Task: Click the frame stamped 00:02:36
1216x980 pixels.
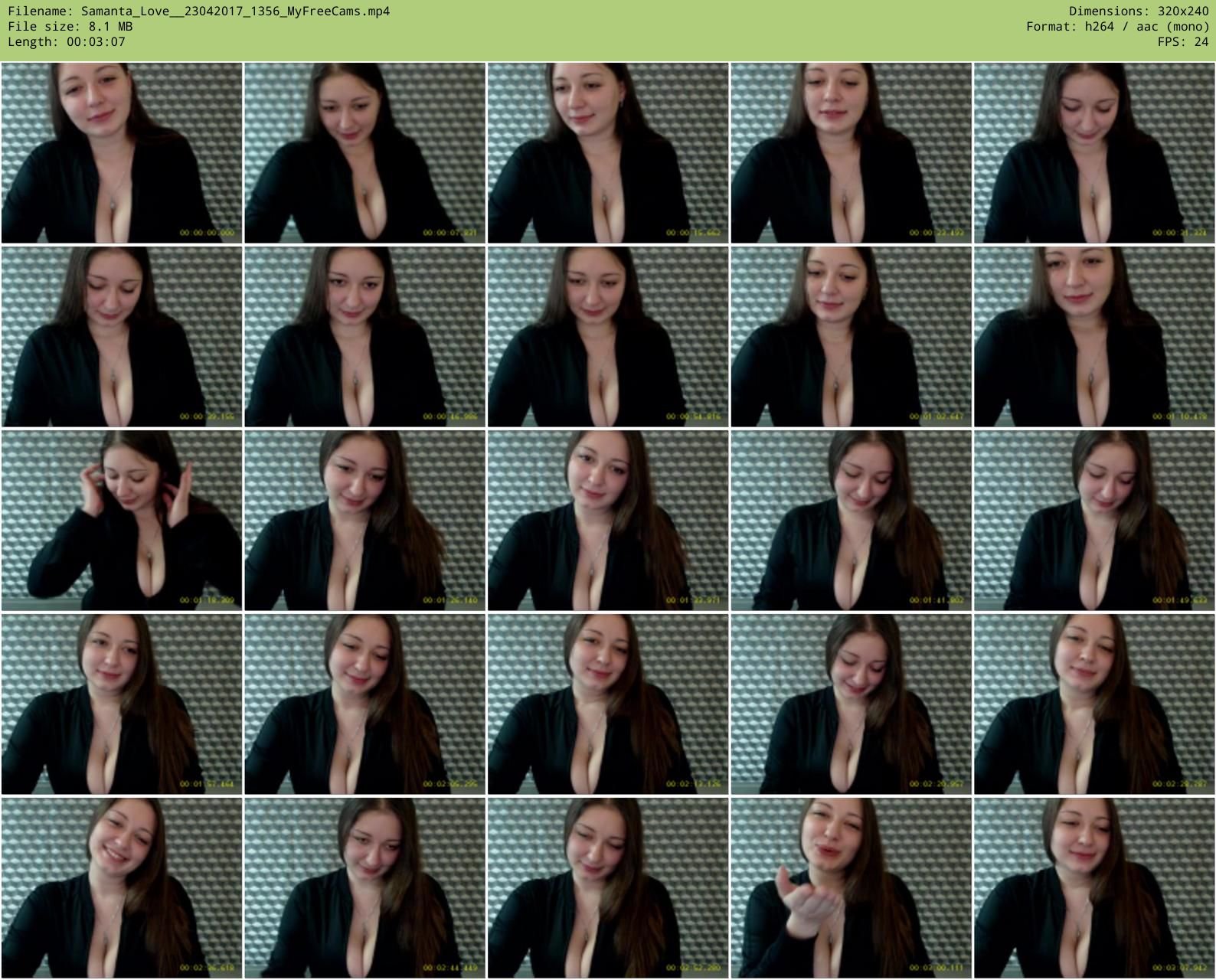Action: click(122, 888)
